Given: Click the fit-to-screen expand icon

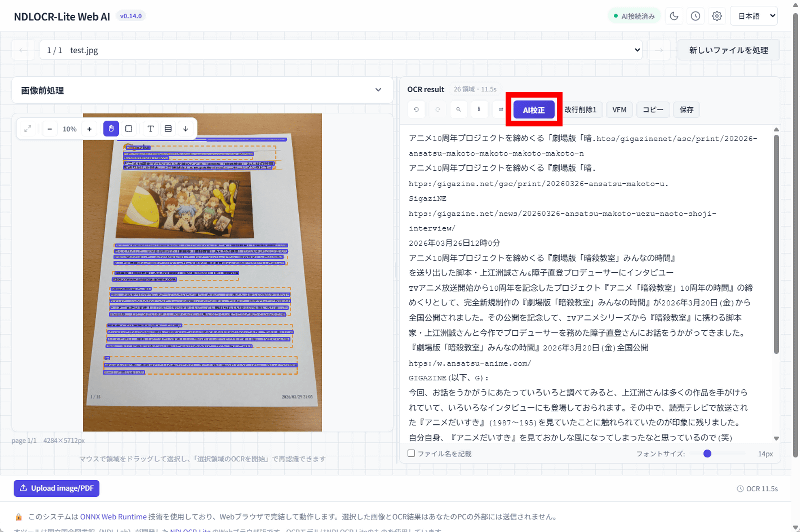Looking at the screenshot, I should (x=28, y=129).
